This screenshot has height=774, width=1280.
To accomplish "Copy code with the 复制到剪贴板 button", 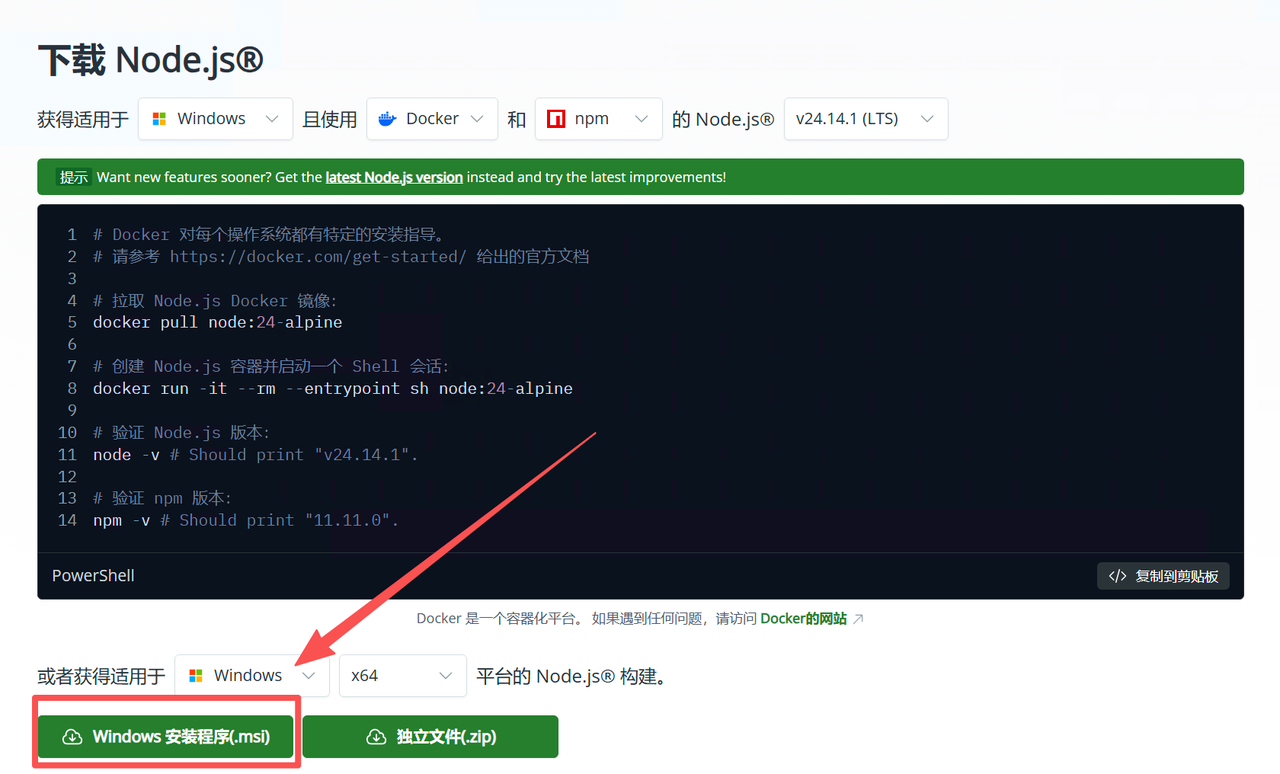I will point(1163,576).
